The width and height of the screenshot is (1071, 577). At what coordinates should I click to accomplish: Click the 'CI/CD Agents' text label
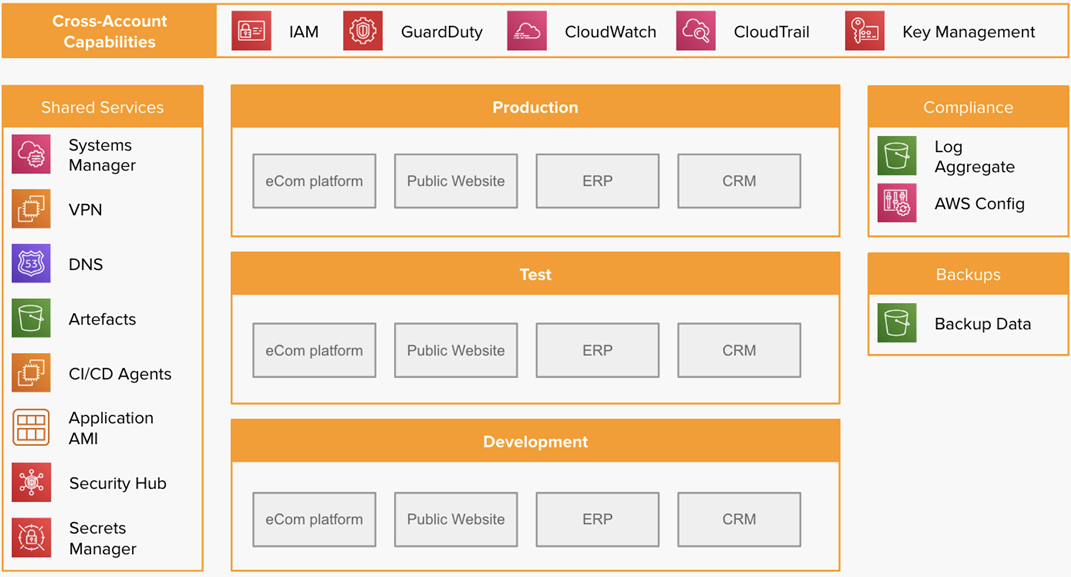120,374
